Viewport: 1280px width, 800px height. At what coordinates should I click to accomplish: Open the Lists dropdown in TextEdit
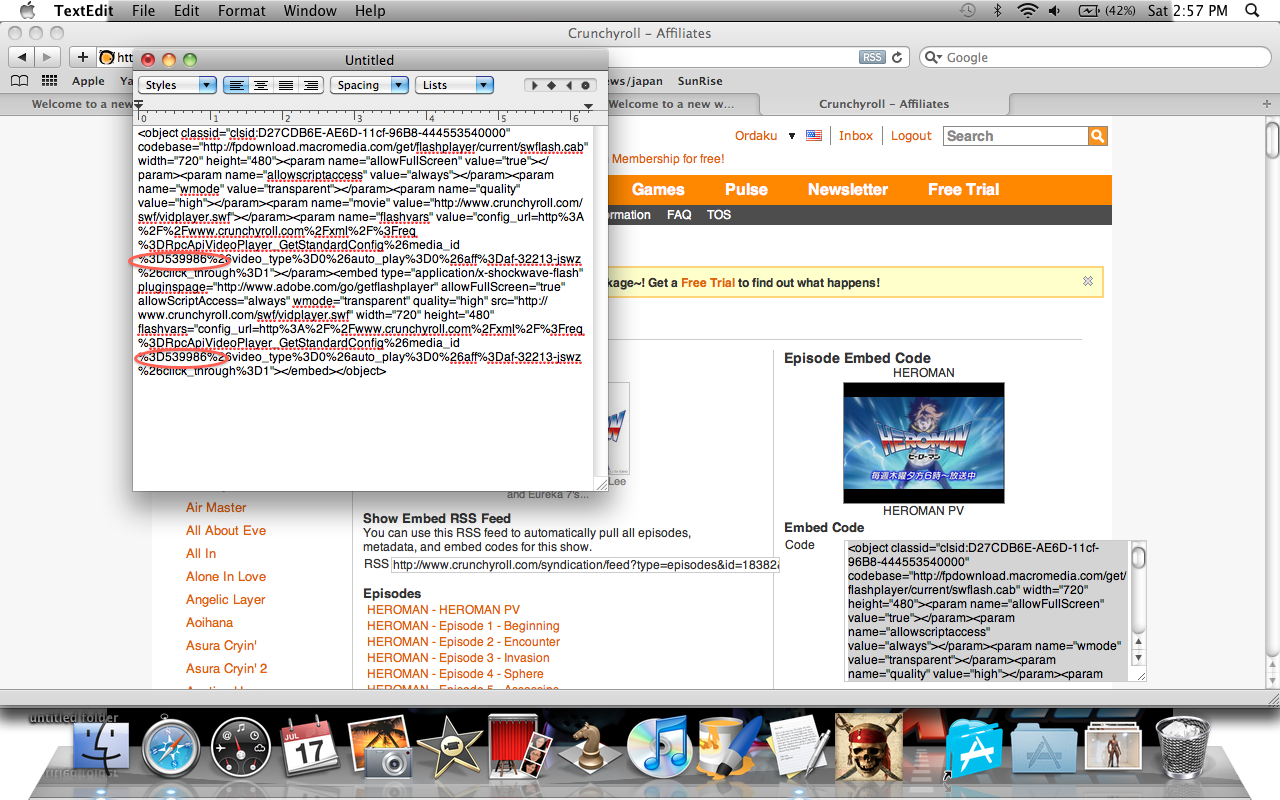coord(454,85)
